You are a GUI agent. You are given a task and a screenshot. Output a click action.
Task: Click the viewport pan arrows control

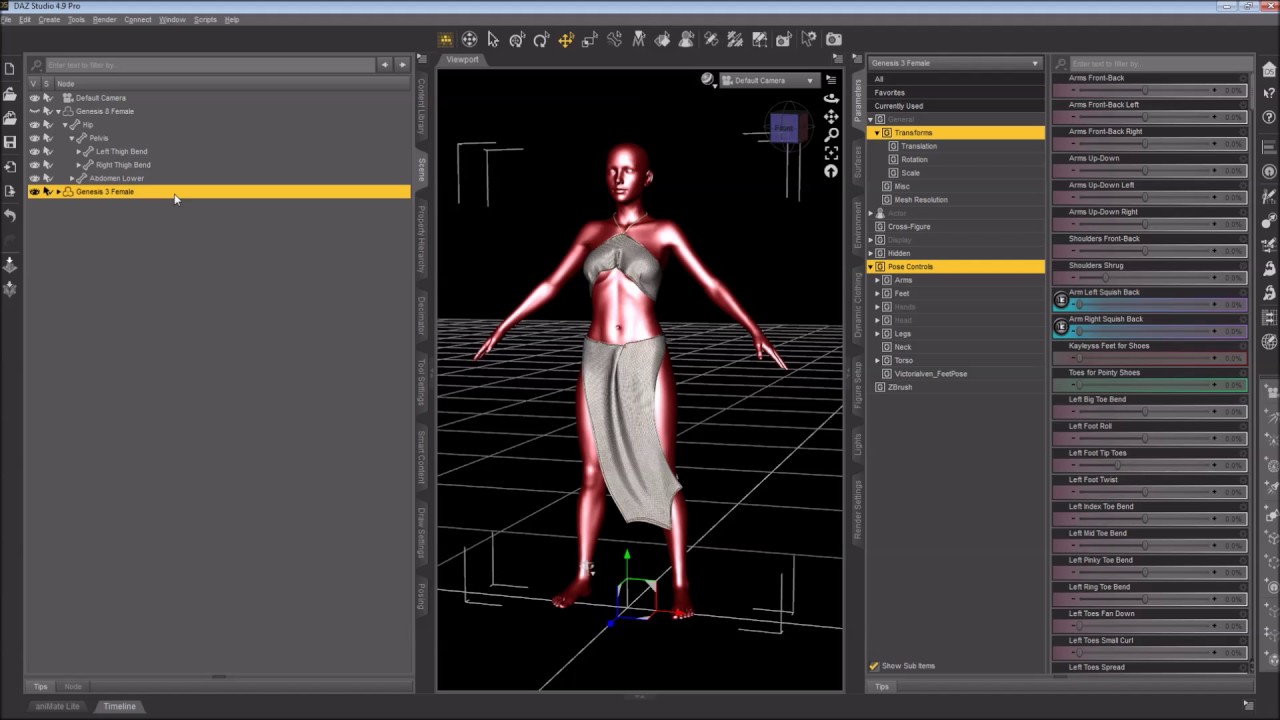831,117
